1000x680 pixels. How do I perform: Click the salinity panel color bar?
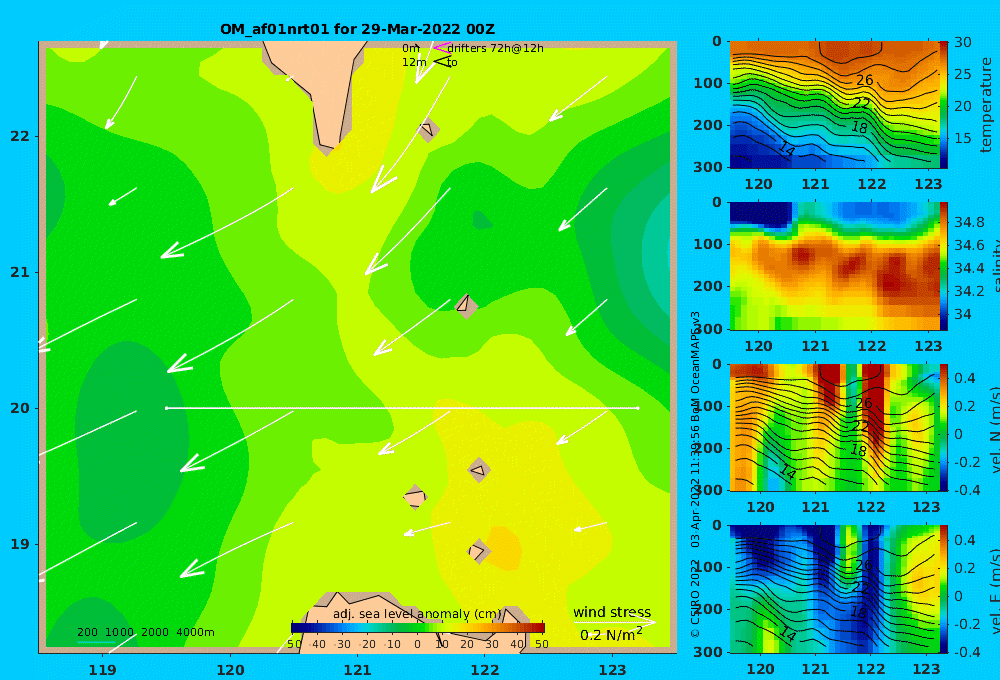coord(943,266)
